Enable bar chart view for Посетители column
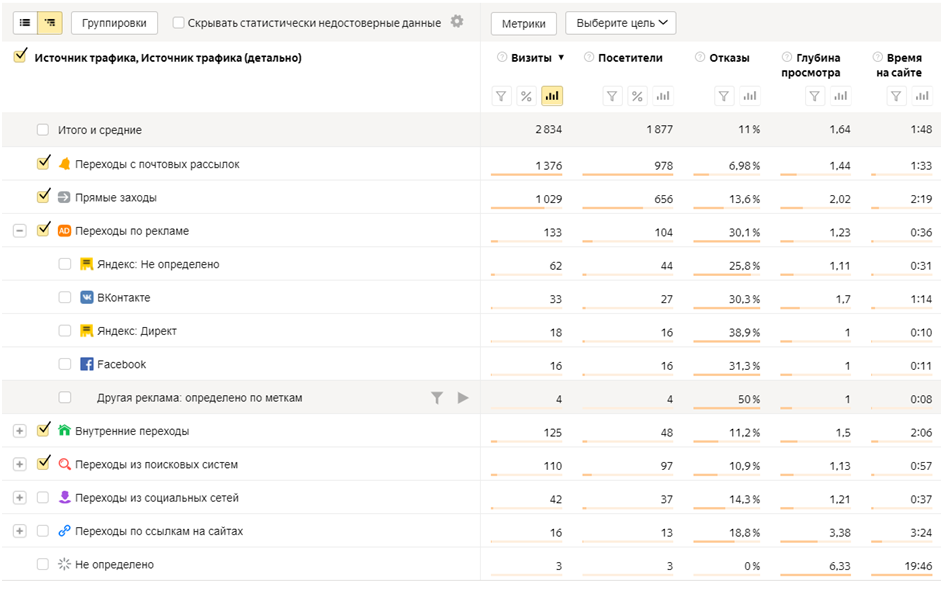 click(x=663, y=96)
